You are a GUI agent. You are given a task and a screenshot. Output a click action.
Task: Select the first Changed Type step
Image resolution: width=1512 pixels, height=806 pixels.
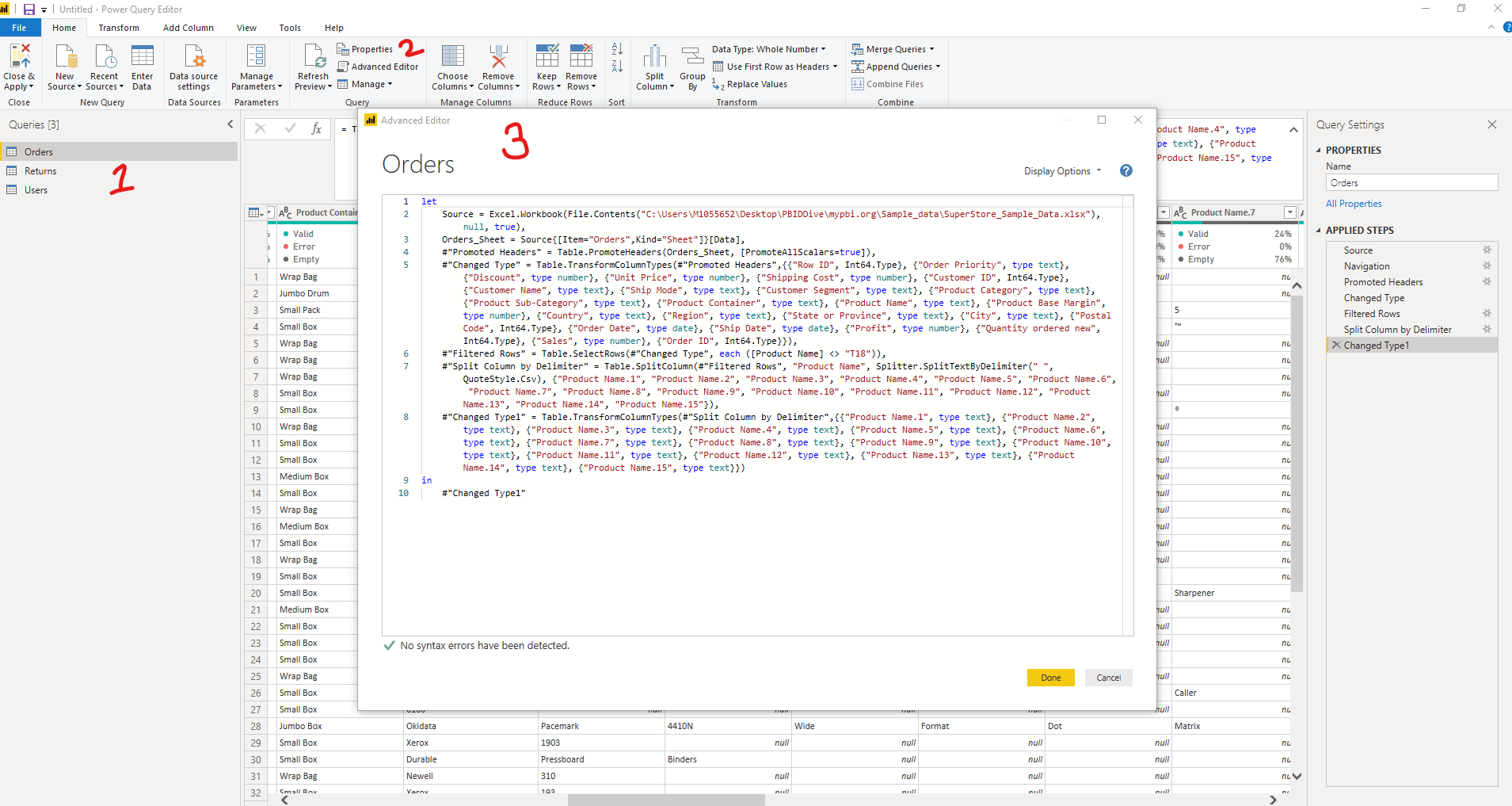click(x=1374, y=298)
